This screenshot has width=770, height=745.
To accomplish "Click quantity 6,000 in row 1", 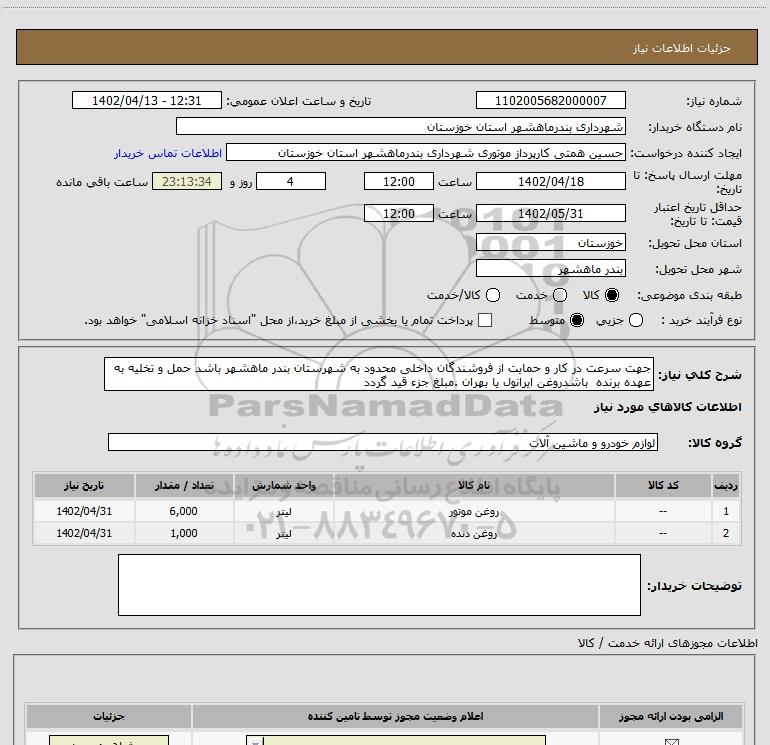I will tap(184, 511).
